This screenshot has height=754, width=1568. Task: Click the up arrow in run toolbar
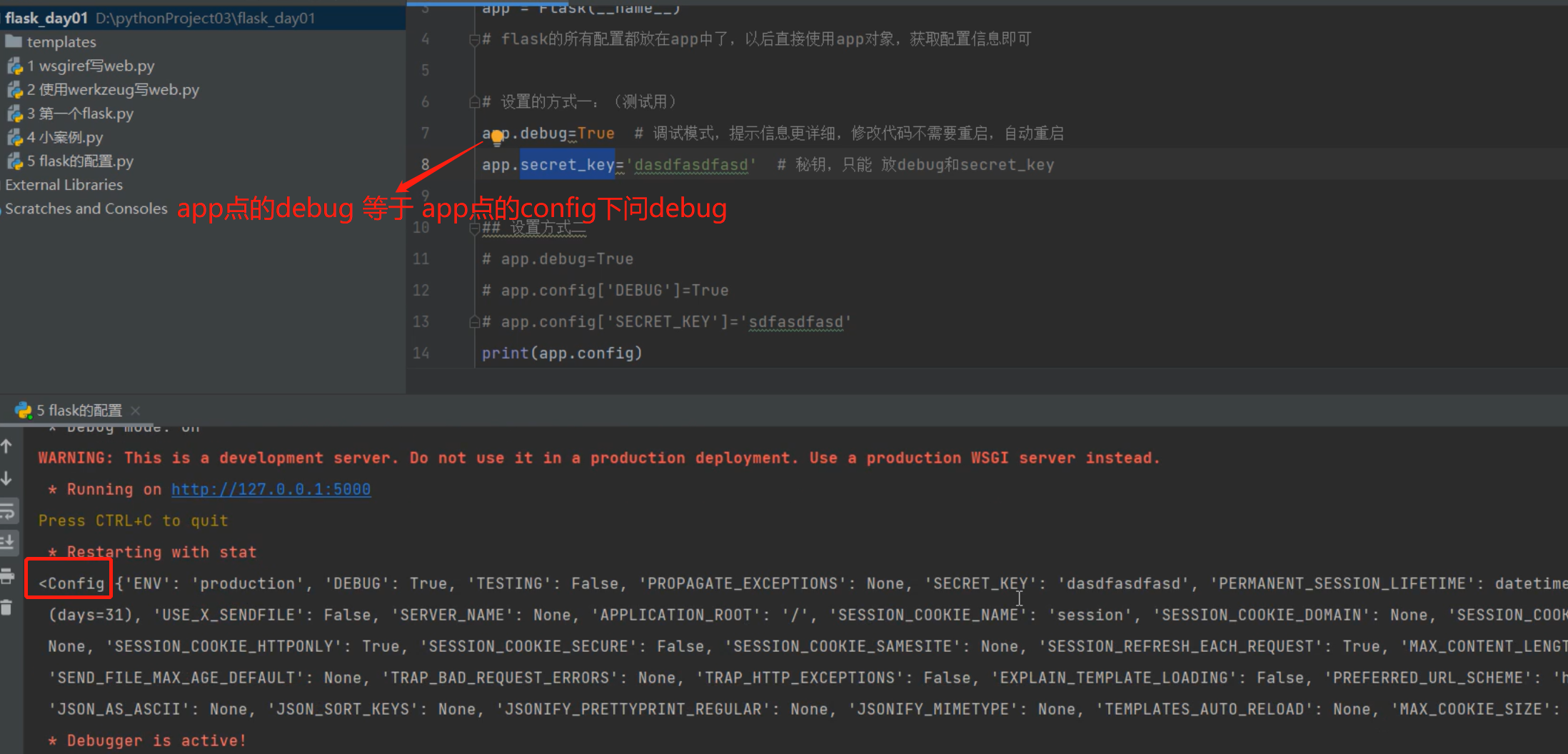pos(7,446)
